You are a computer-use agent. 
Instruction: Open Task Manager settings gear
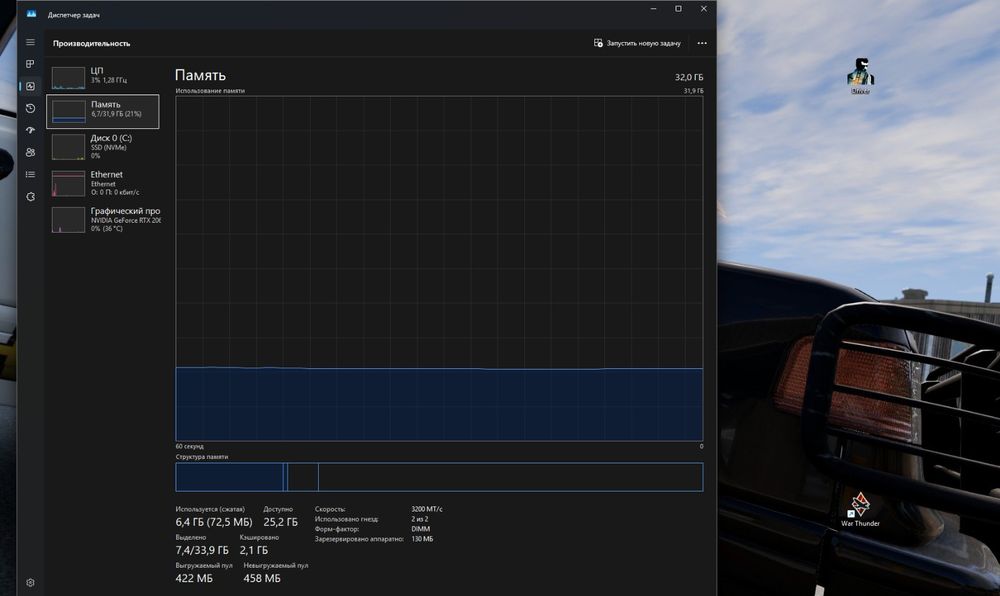click(30, 582)
